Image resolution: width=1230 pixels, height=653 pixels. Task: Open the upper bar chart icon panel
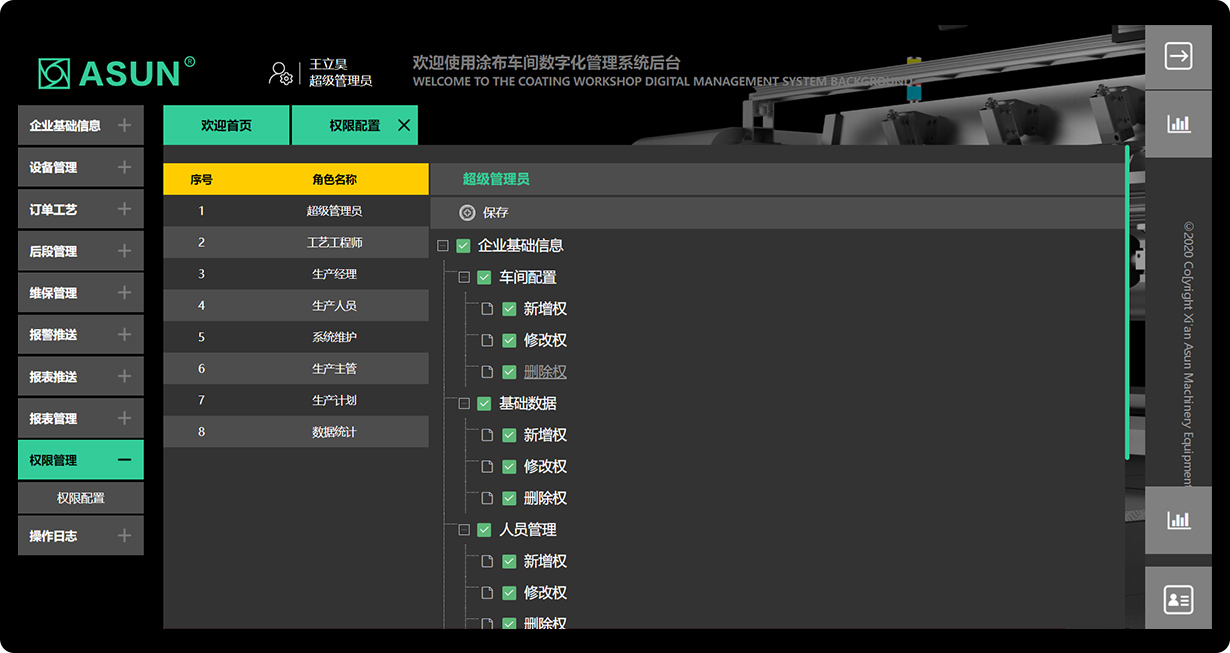pyautogui.click(x=1178, y=124)
